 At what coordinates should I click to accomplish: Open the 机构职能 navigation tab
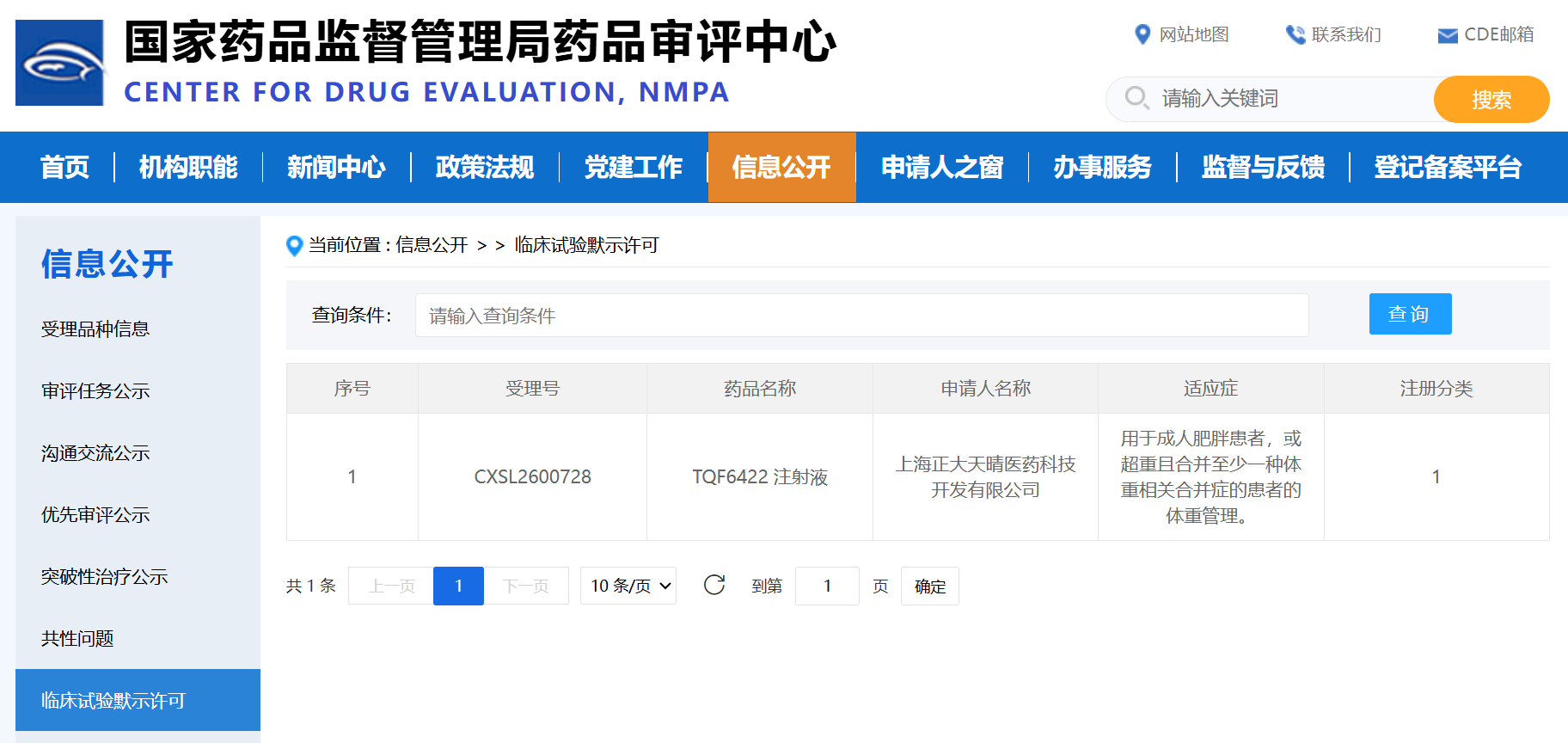click(x=188, y=167)
